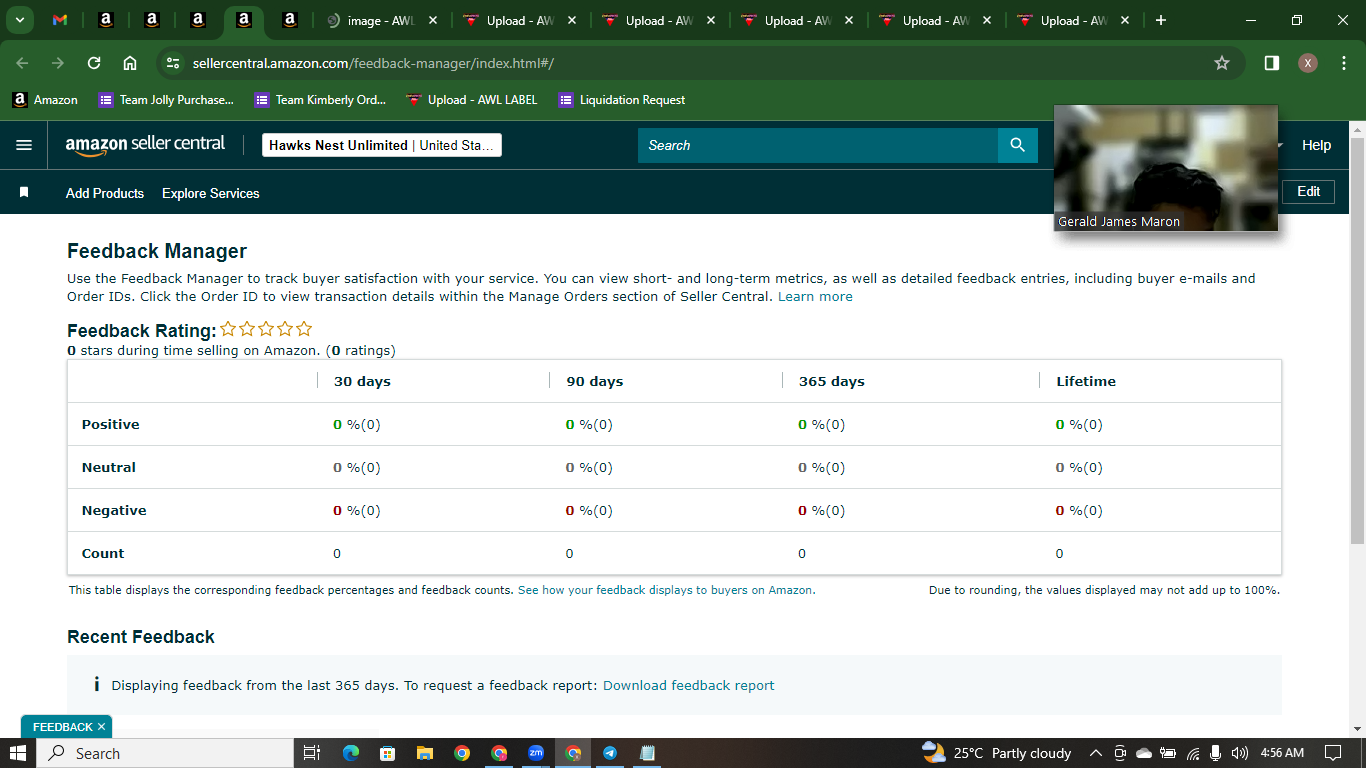Image resolution: width=1366 pixels, height=768 pixels.
Task: Open the Windows notification center
Action: (1333, 753)
